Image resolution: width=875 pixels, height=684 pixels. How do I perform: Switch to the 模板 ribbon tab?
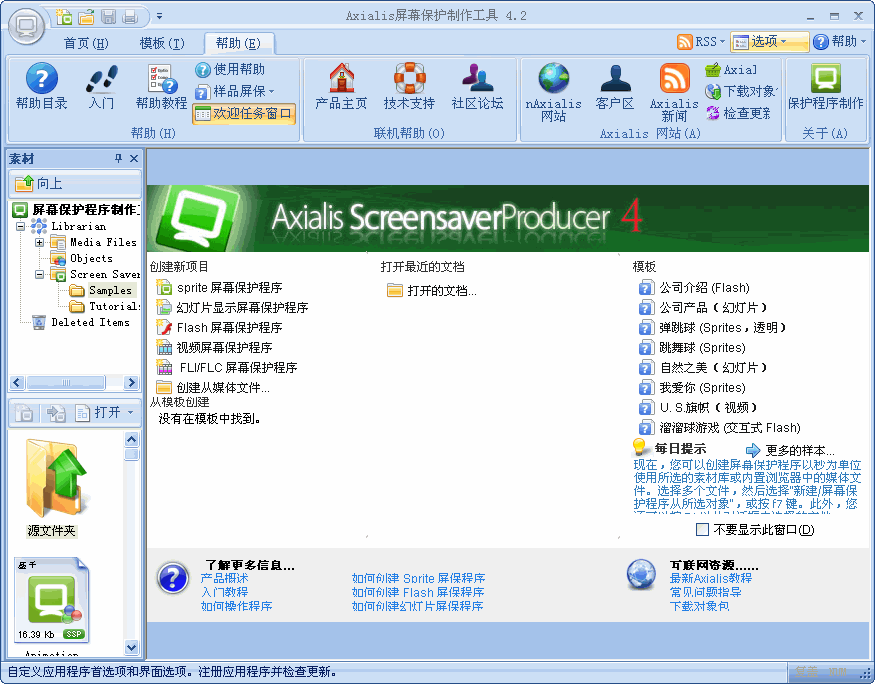click(x=161, y=43)
